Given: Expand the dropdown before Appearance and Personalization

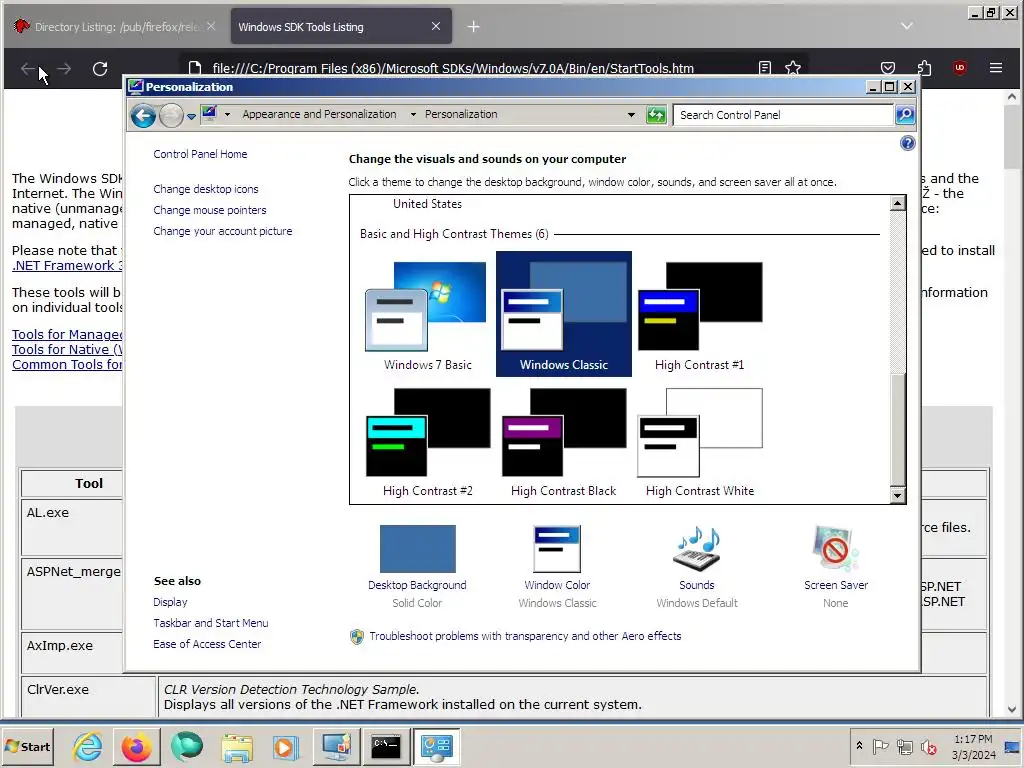Looking at the screenshot, I should (227, 114).
